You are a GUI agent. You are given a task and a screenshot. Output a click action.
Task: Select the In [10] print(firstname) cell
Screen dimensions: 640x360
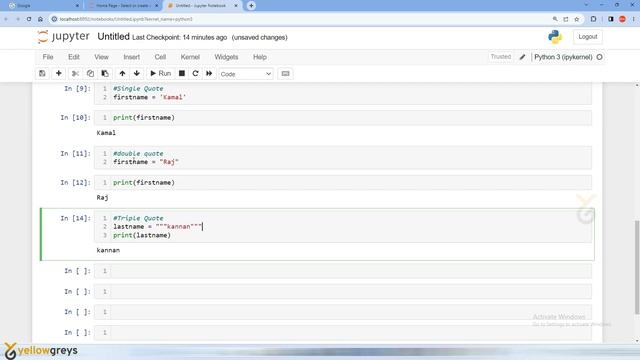[342, 118]
